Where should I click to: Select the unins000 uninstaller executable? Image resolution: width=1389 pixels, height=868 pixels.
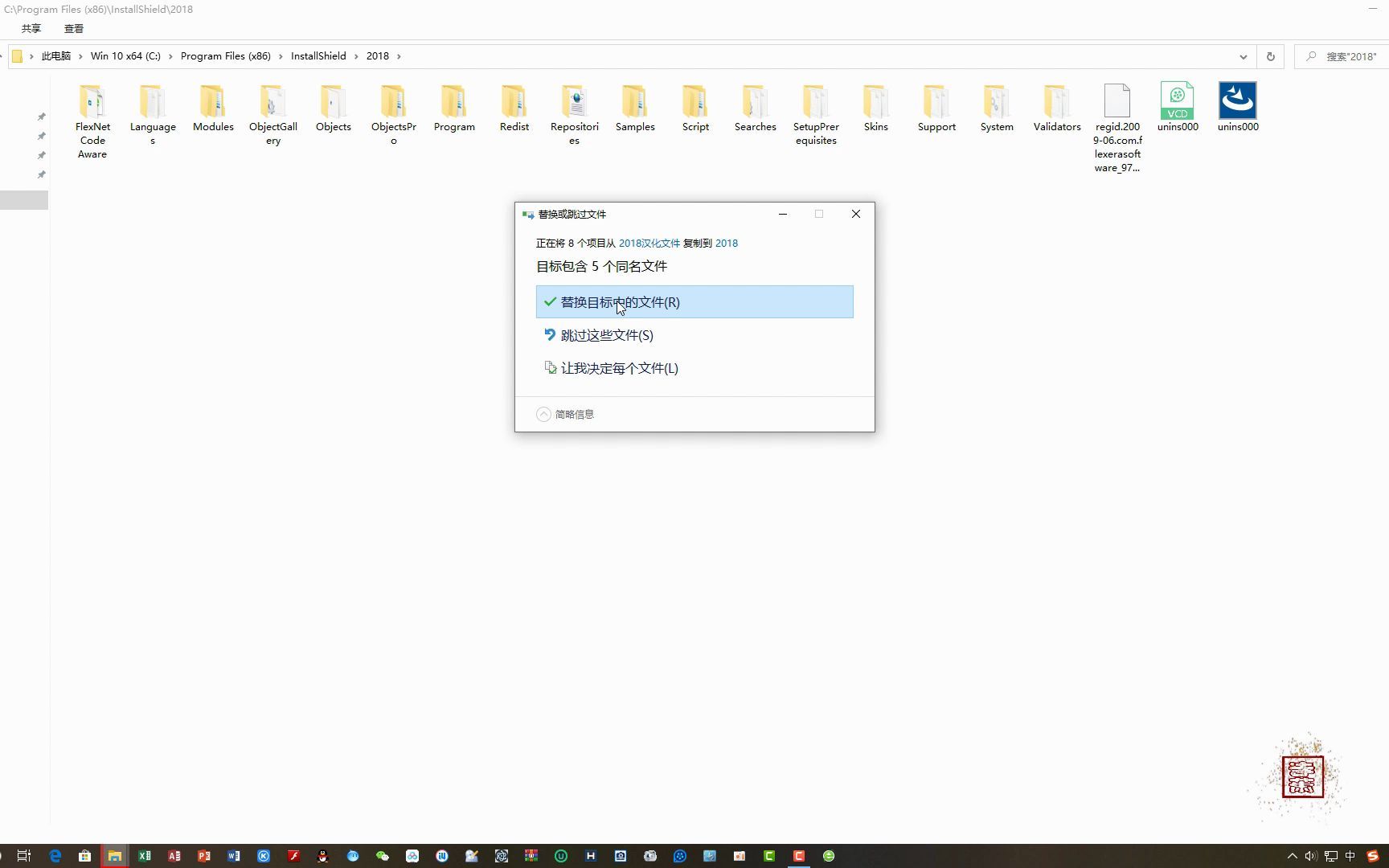[1238, 108]
